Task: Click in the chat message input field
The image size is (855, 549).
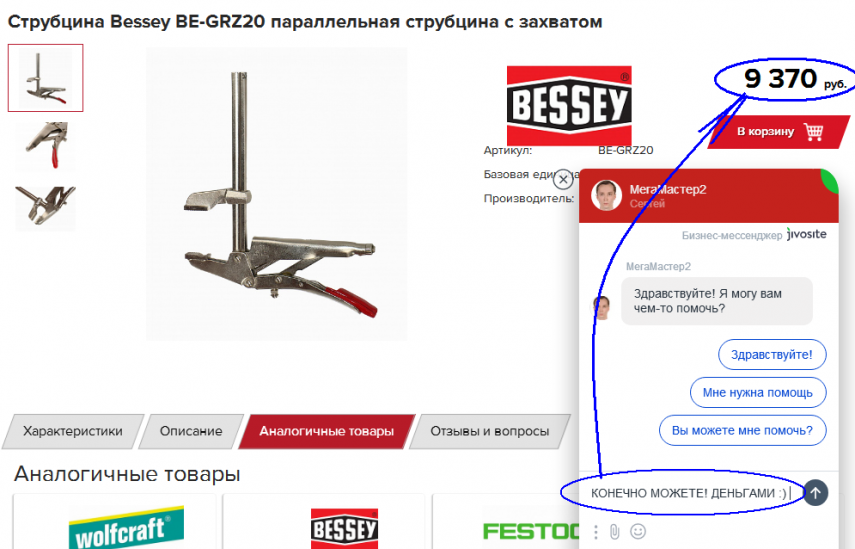Action: [690, 493]
